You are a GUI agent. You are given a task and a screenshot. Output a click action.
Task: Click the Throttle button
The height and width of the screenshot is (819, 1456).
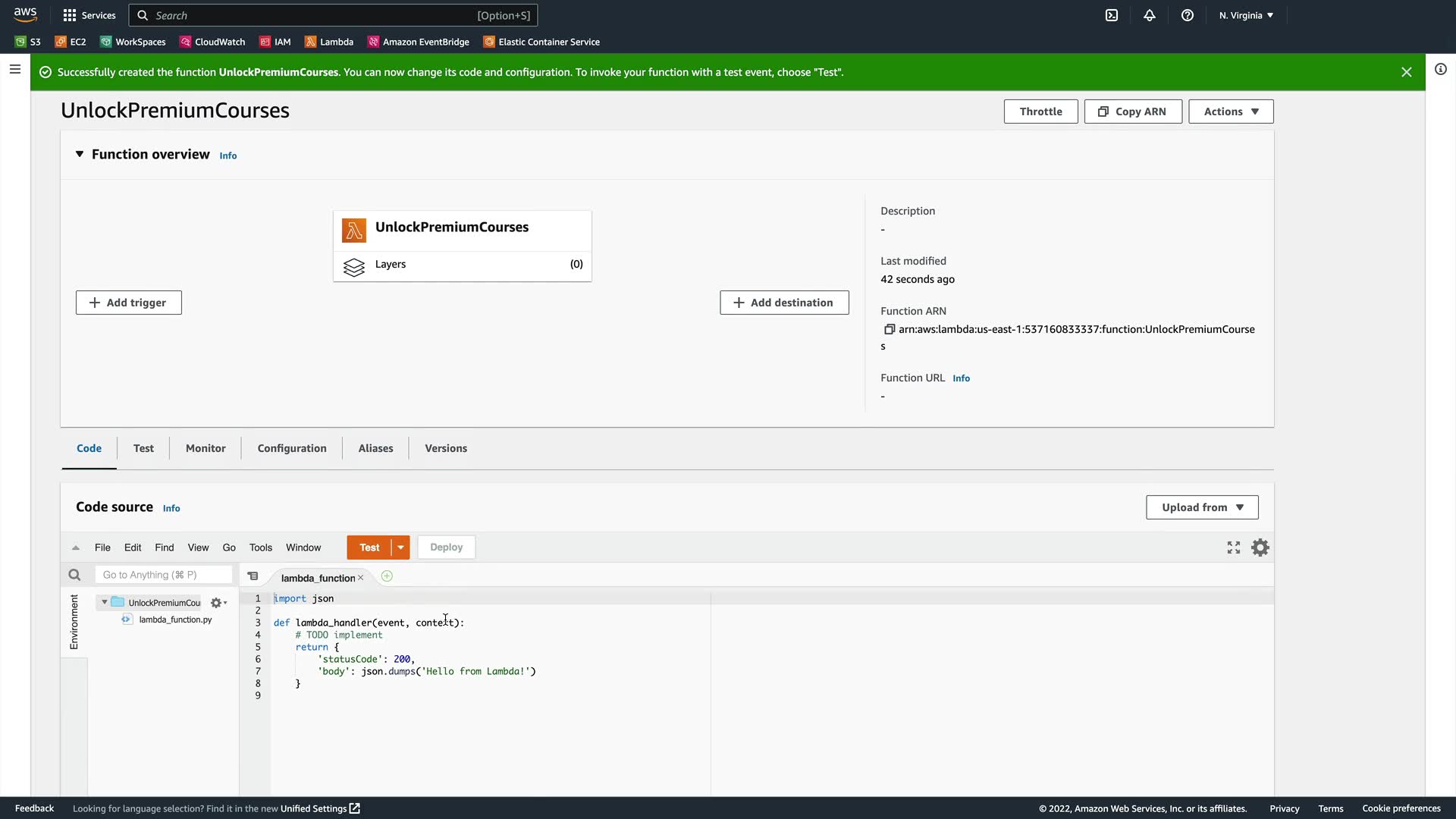click(1040, 111)
